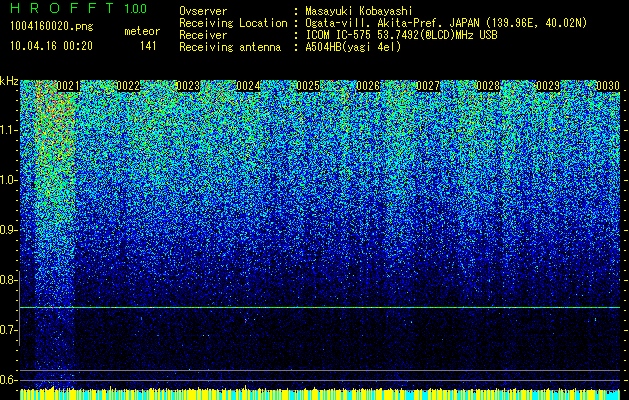Click the HROFFT 1.0.0 title text
629x400 pixels.
[78, 8]
